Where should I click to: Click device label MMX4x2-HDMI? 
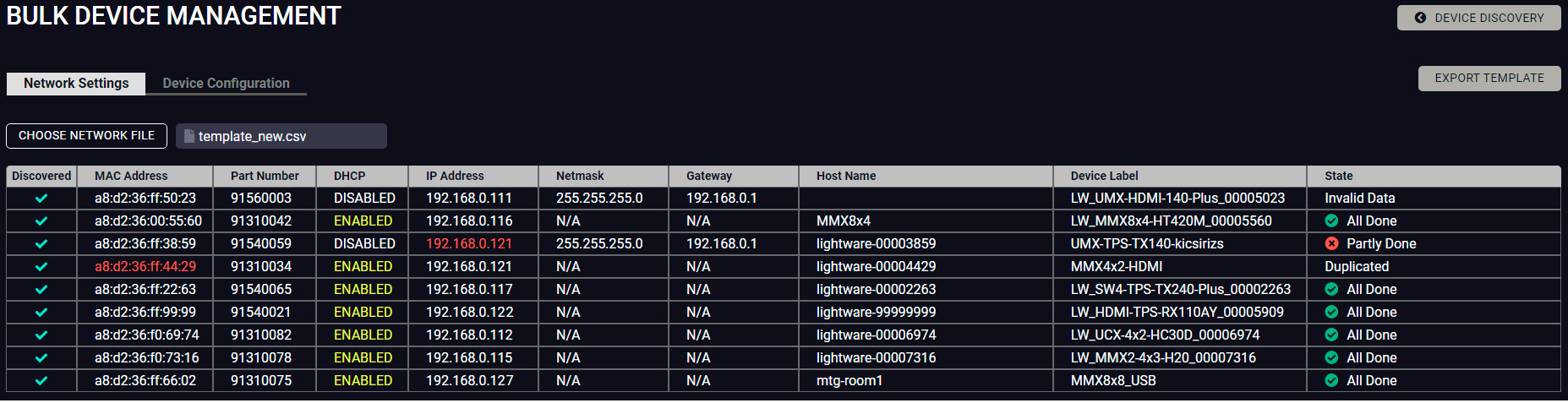point(1117,266)
